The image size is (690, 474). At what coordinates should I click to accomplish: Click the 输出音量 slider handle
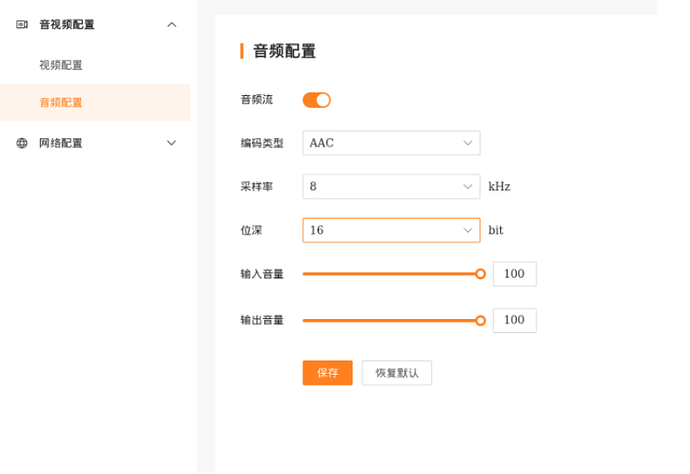pyautogui.click(x=480, y=320)
